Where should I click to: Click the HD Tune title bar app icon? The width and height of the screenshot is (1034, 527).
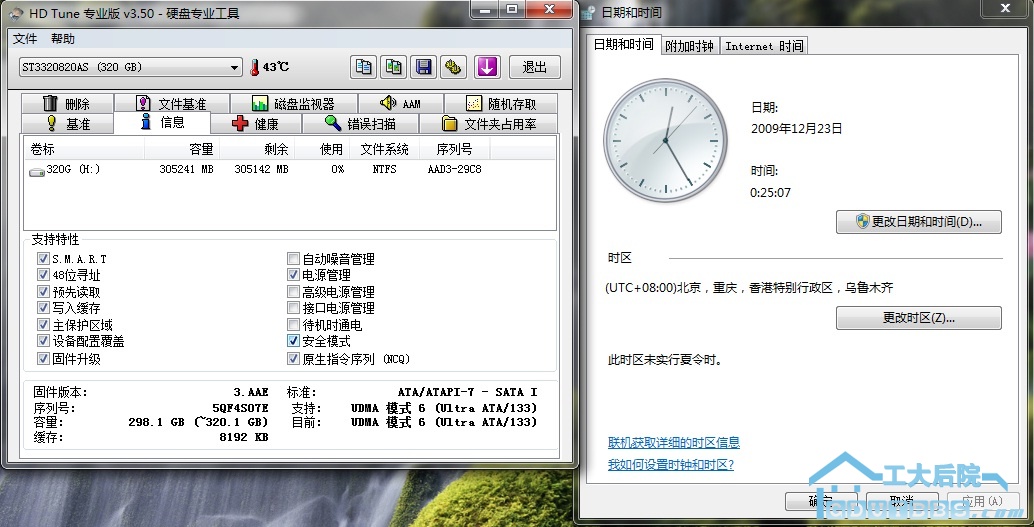point(16,13)
